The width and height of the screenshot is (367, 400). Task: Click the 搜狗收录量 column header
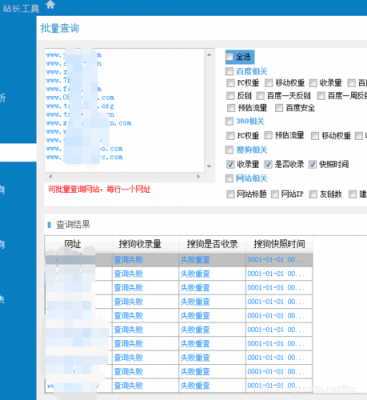click(145, 244)
